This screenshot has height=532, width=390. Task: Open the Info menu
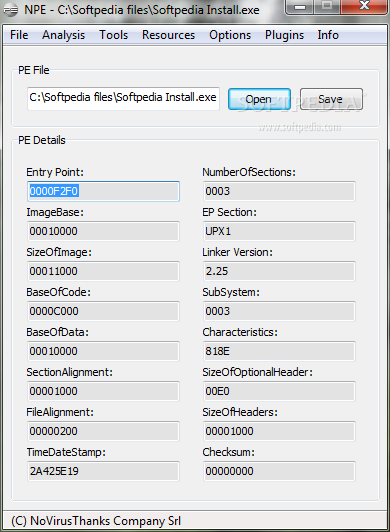pyautogui.click(x=328, y=35)
